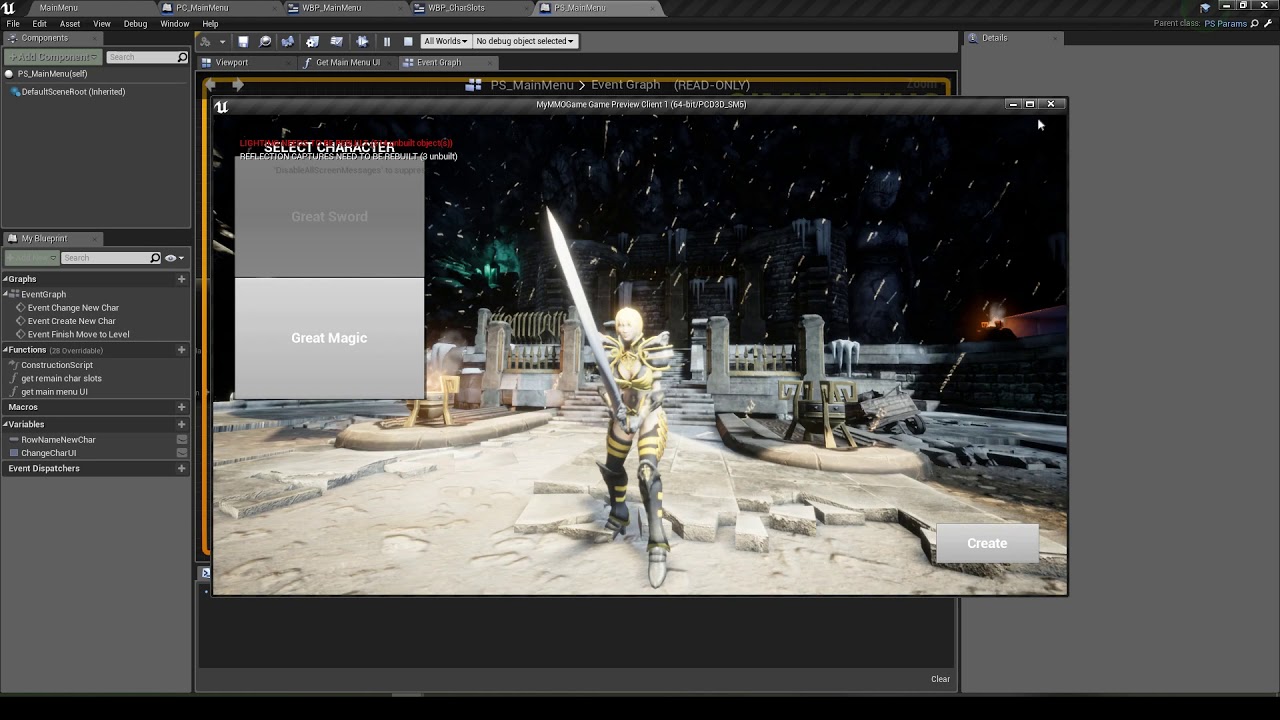Select the ChangeCharUI variable
Viewport: 1280px width, 720px height.
pyautogui.click(x=48, y=453)
